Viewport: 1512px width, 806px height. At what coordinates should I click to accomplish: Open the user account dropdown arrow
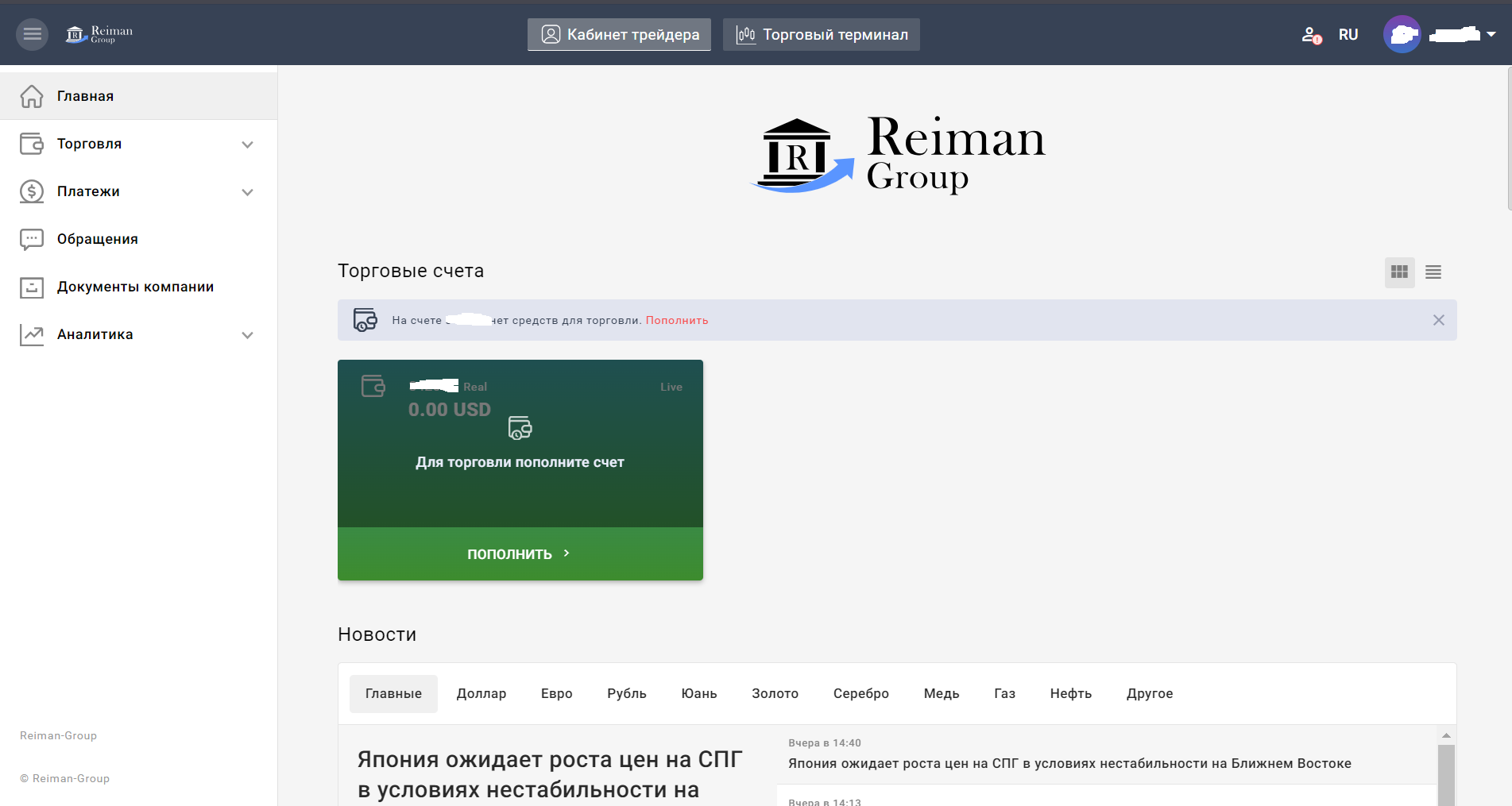pyautogui.click(x=1491, y=34)
